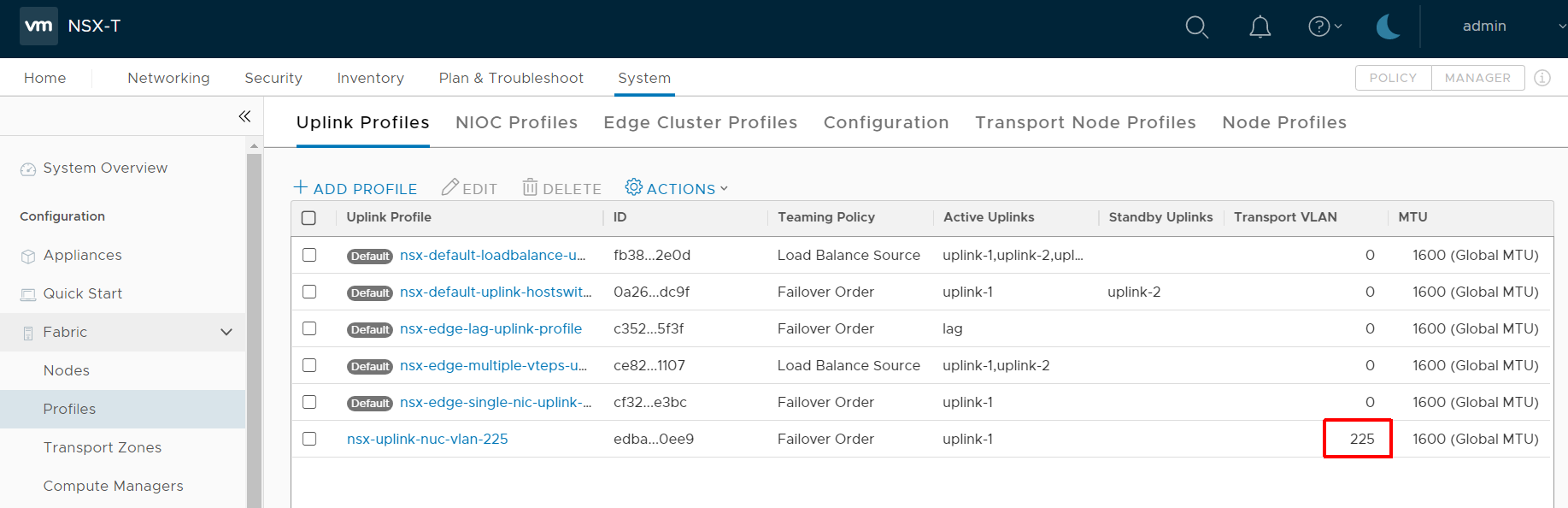Switch to Policy mode
Image resolution: width=1568 pixels, height=508 pixels.
tap(1393, 78)
